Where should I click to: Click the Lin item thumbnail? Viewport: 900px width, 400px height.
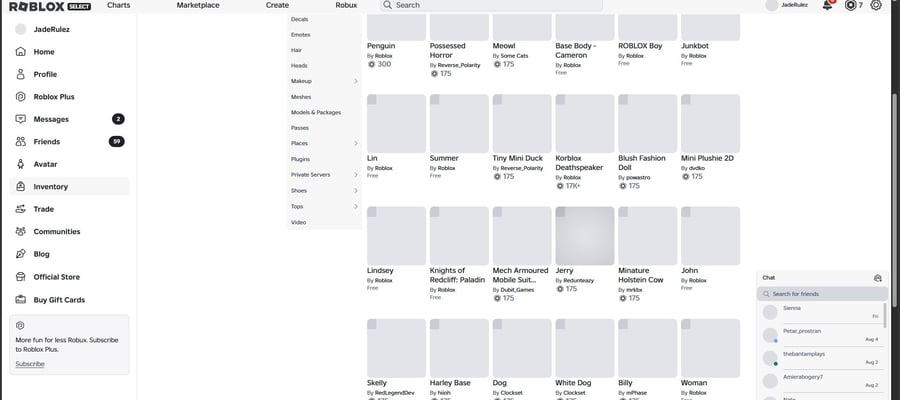396,123
